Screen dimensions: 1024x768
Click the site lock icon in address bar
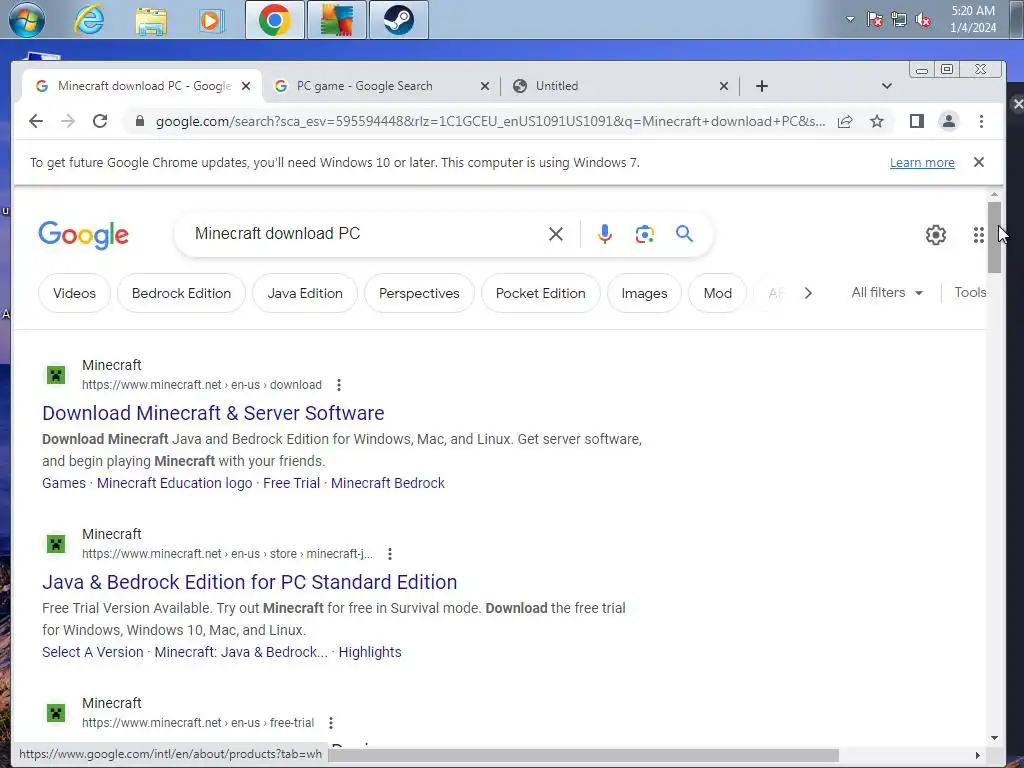click(x=139, y=121)
